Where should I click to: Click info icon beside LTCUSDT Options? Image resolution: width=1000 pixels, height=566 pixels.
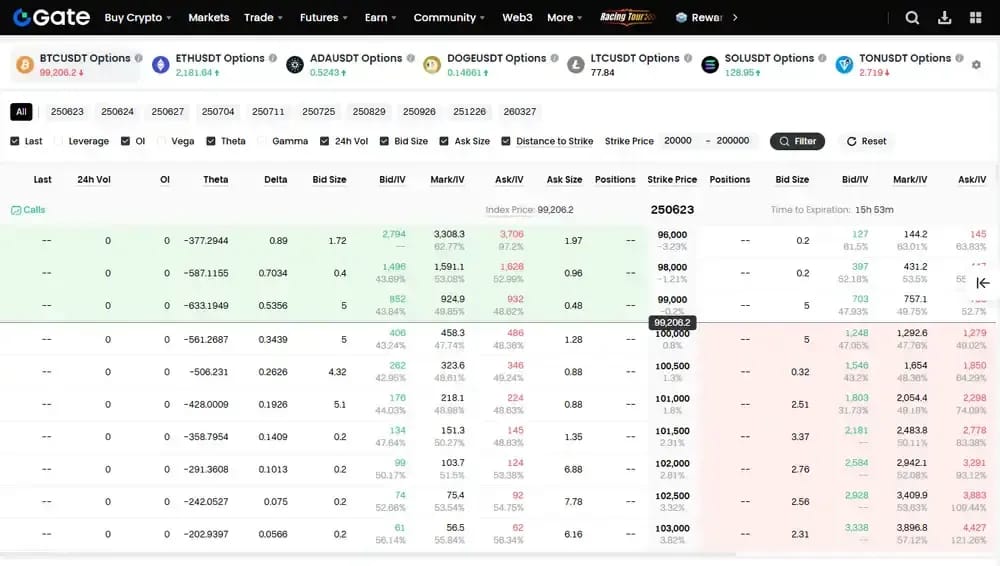688,58
